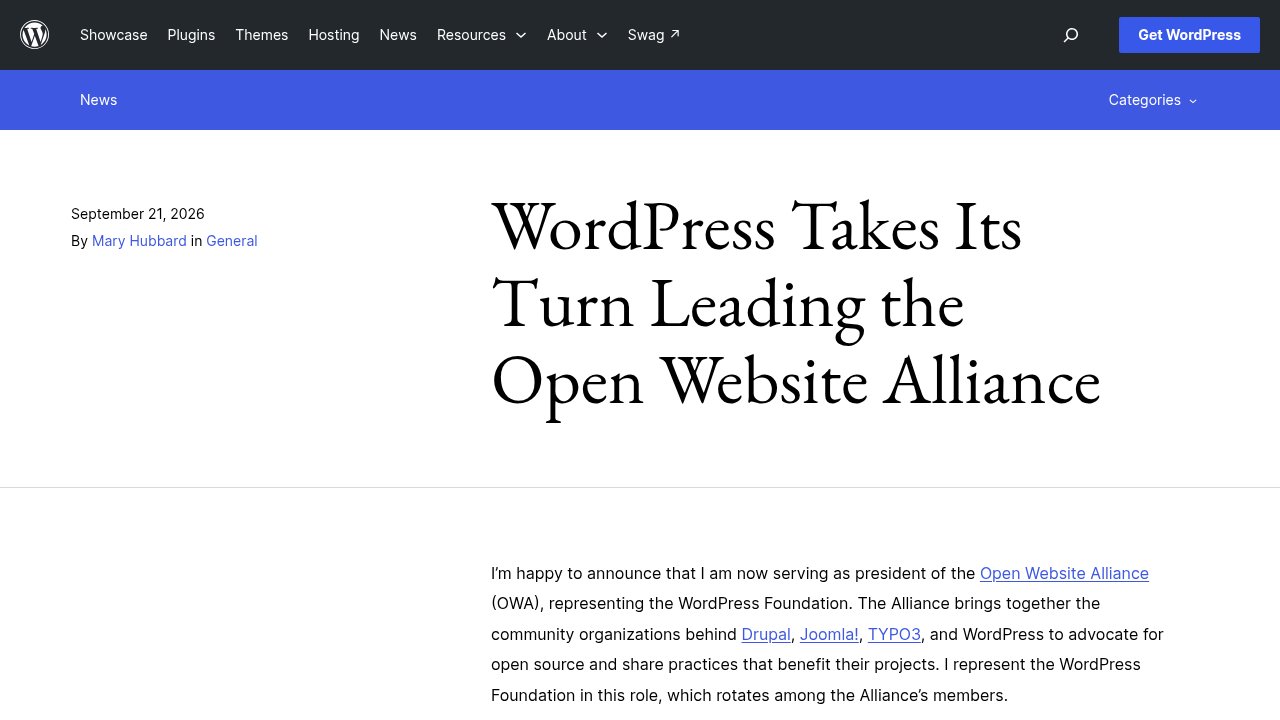Follow the Open Website Alliance link
This screenshot has width=1280, height=720.
(1064, 573)
